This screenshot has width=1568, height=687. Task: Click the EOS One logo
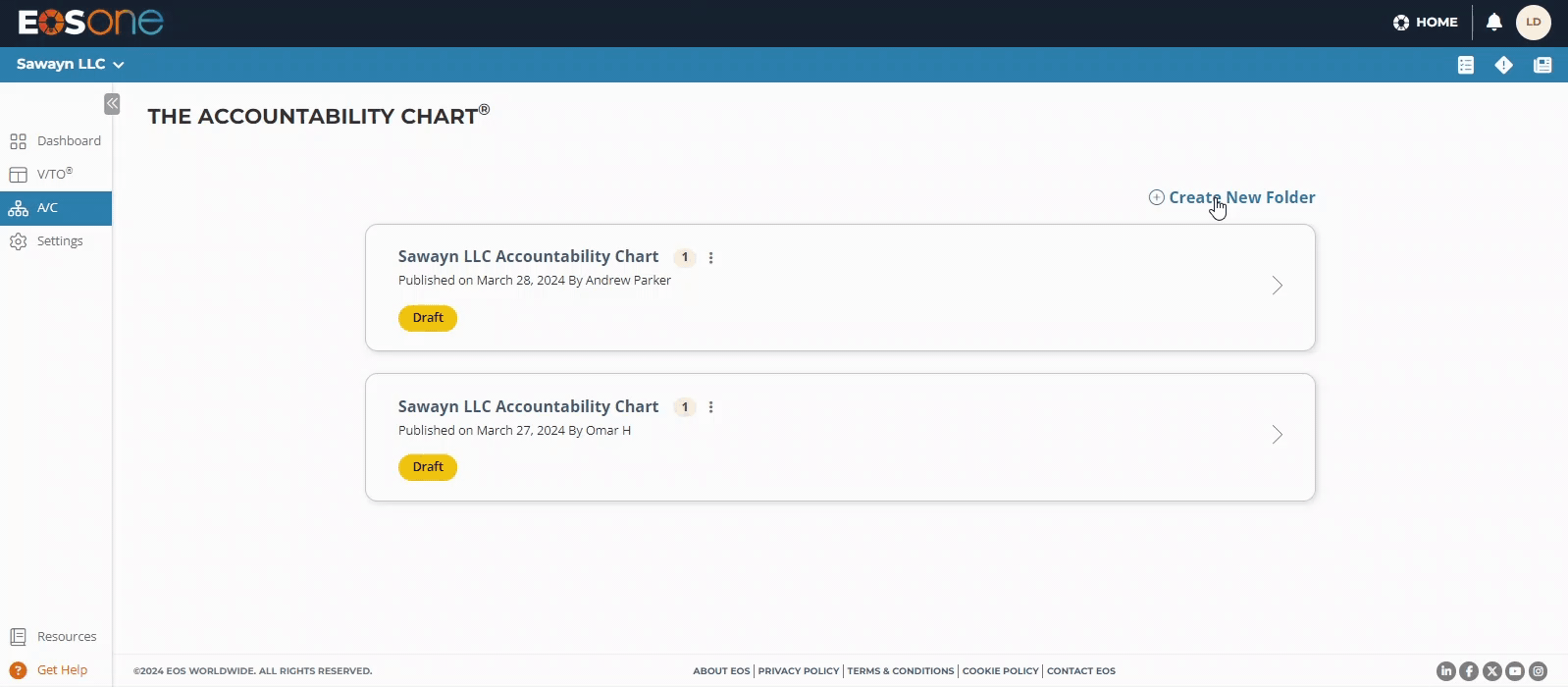click(x=91, y=22)
